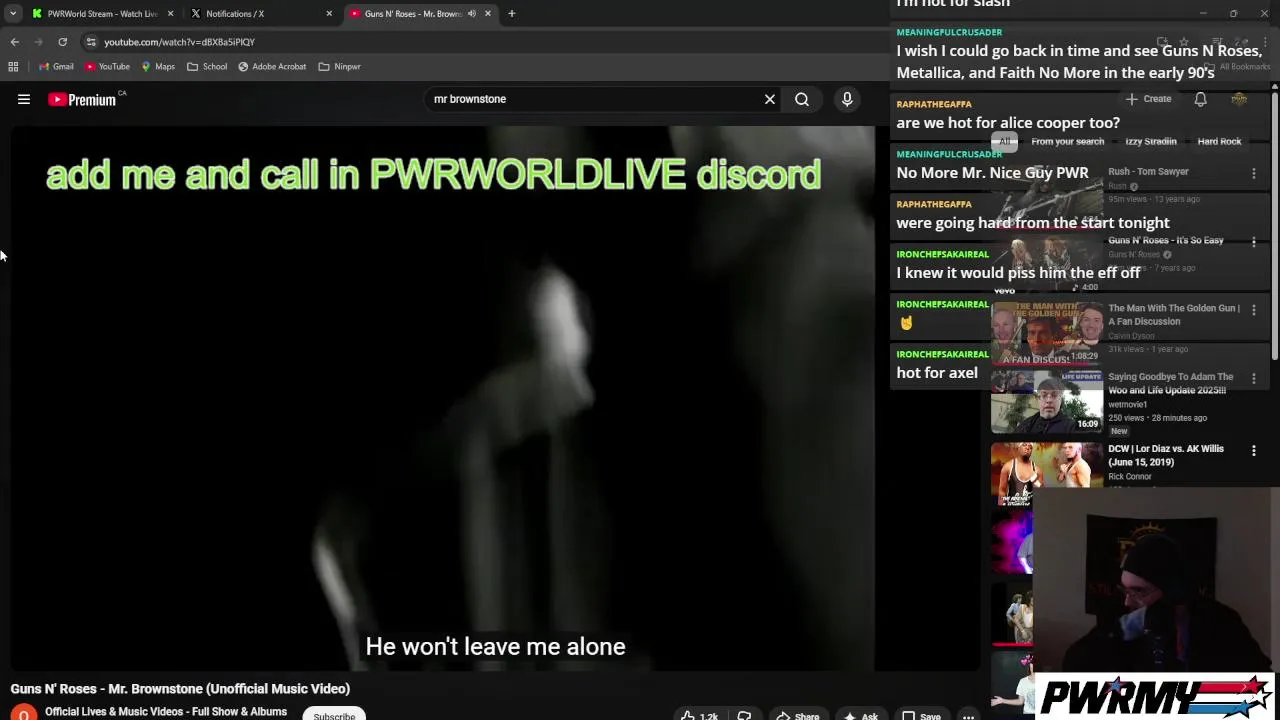Reload the YouTube page
The width and height of the screenshot is (1280, 720).
tap(62, 42)
